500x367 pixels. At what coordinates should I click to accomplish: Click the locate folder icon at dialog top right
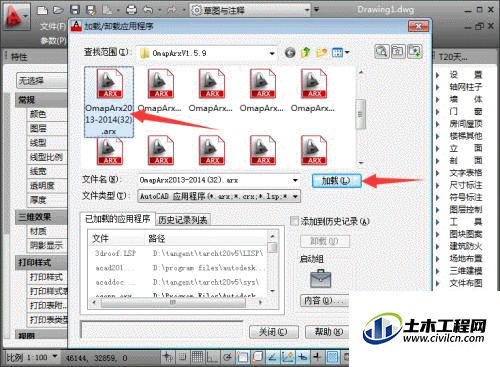tap(398, 52)
